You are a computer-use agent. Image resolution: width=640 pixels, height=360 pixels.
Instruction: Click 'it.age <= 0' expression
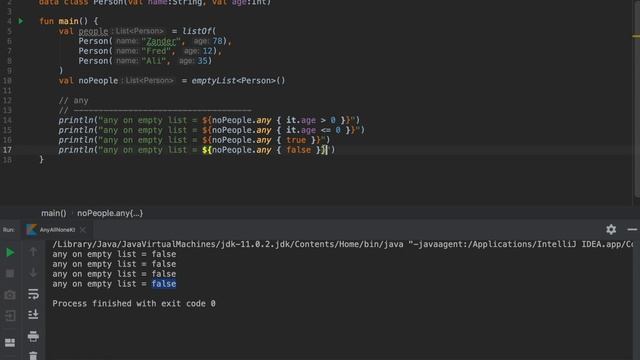click(313, 130)
